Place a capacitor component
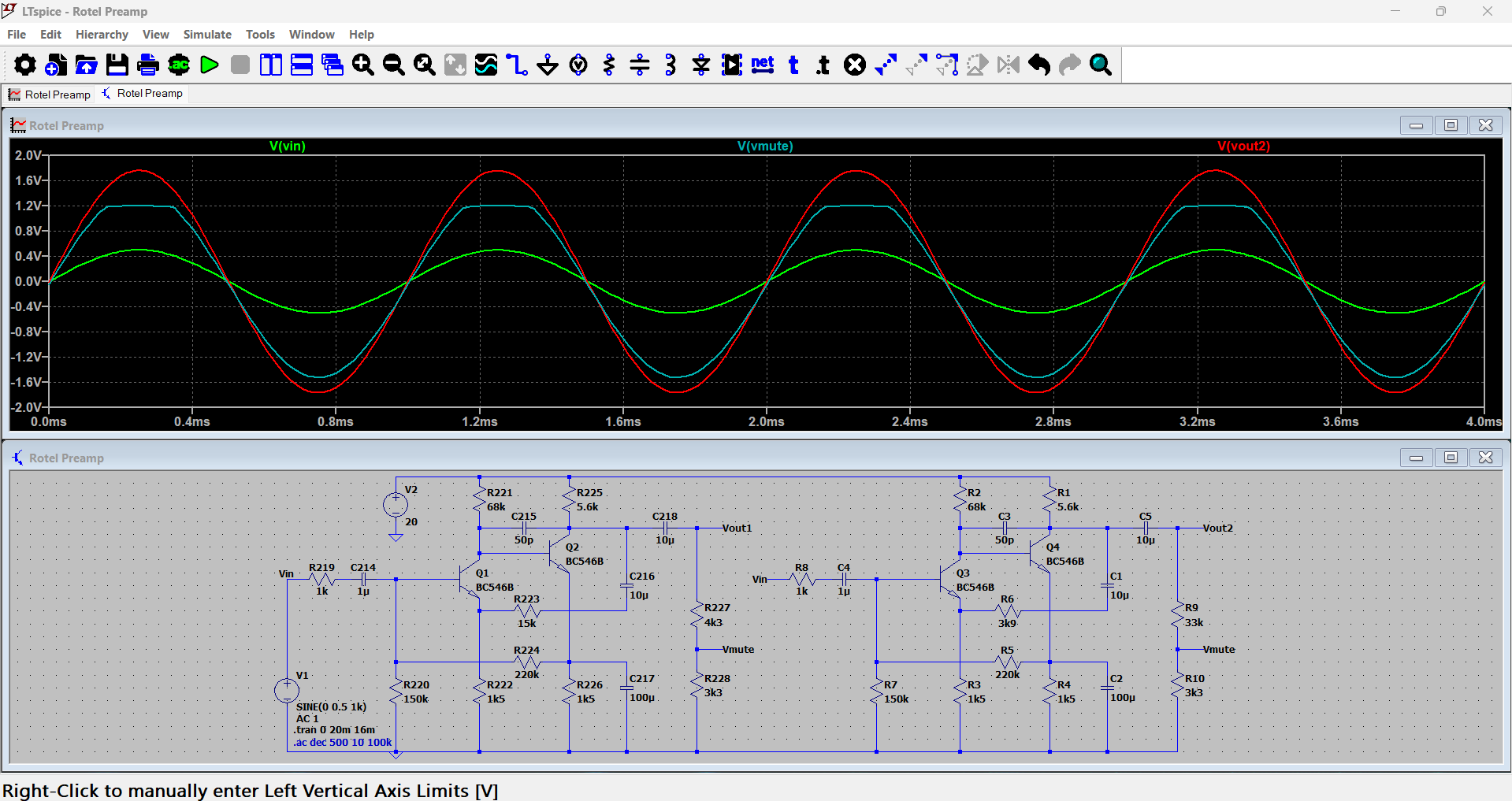 (x=640, y=65)
